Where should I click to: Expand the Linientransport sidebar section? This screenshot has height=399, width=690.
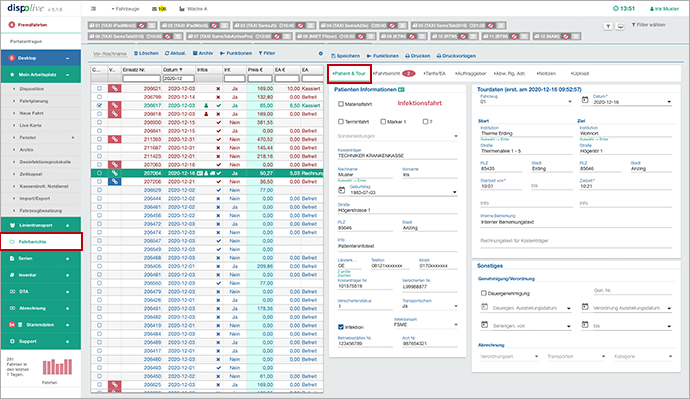click(x=40, y=225)
